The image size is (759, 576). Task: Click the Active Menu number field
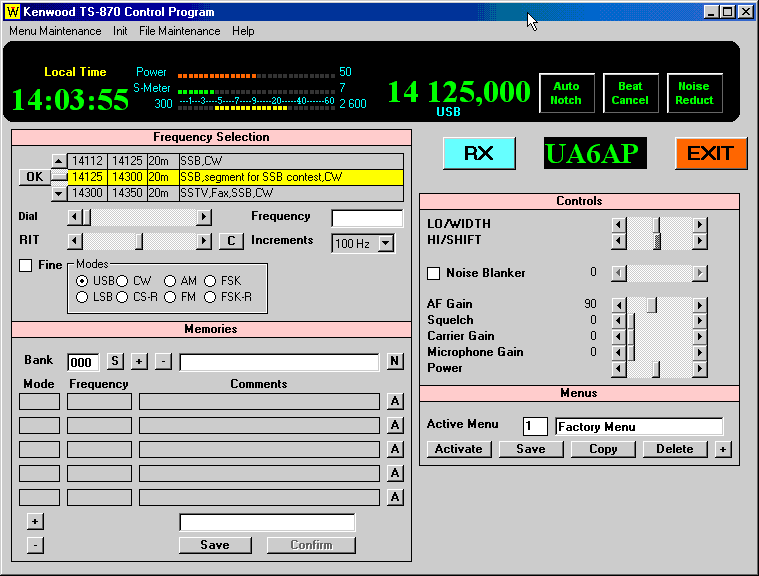[535, 426]
